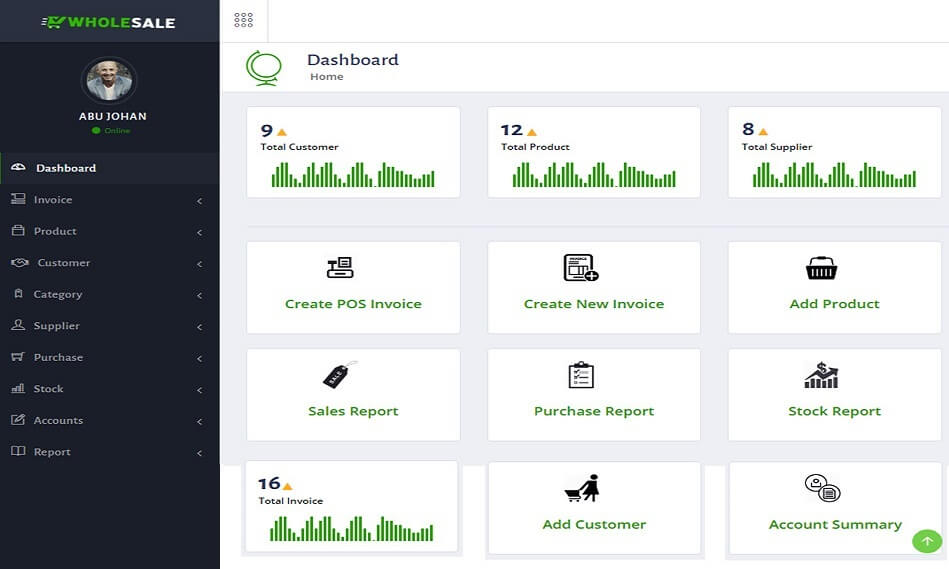Image resolution: width=949 pixels, height=569 pixels.
Task: Click the Accounts edit icon
Action: point(18,419)
